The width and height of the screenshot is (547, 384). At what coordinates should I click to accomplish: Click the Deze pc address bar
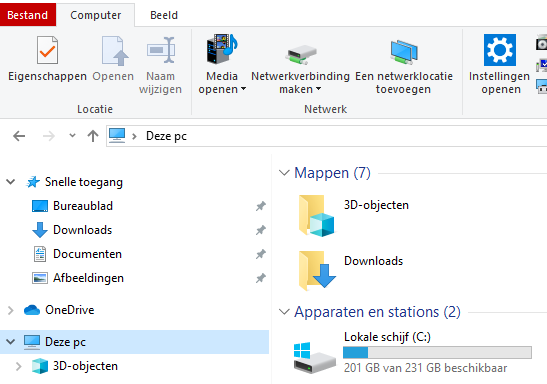(x=327, y=136)
